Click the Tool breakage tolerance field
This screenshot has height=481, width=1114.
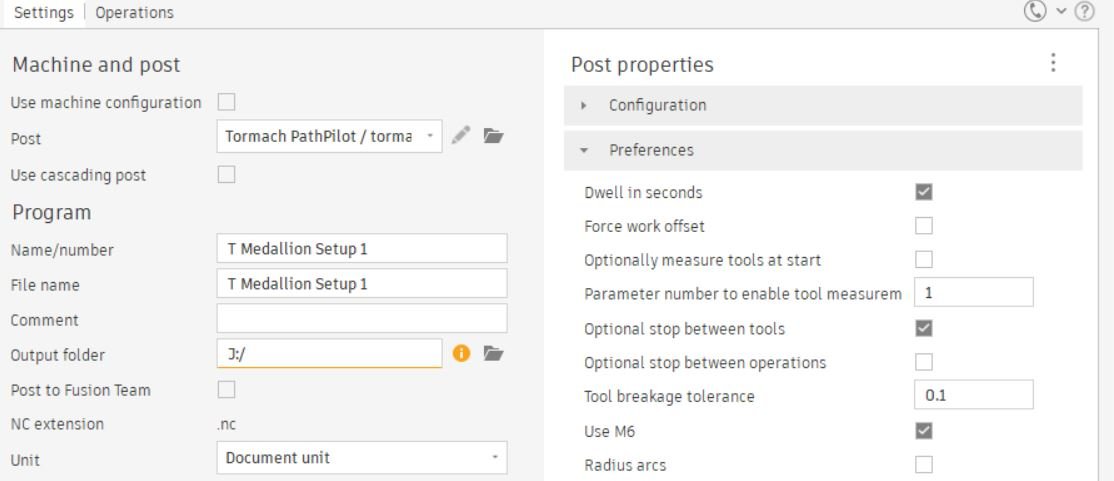(x=973, y=395)
